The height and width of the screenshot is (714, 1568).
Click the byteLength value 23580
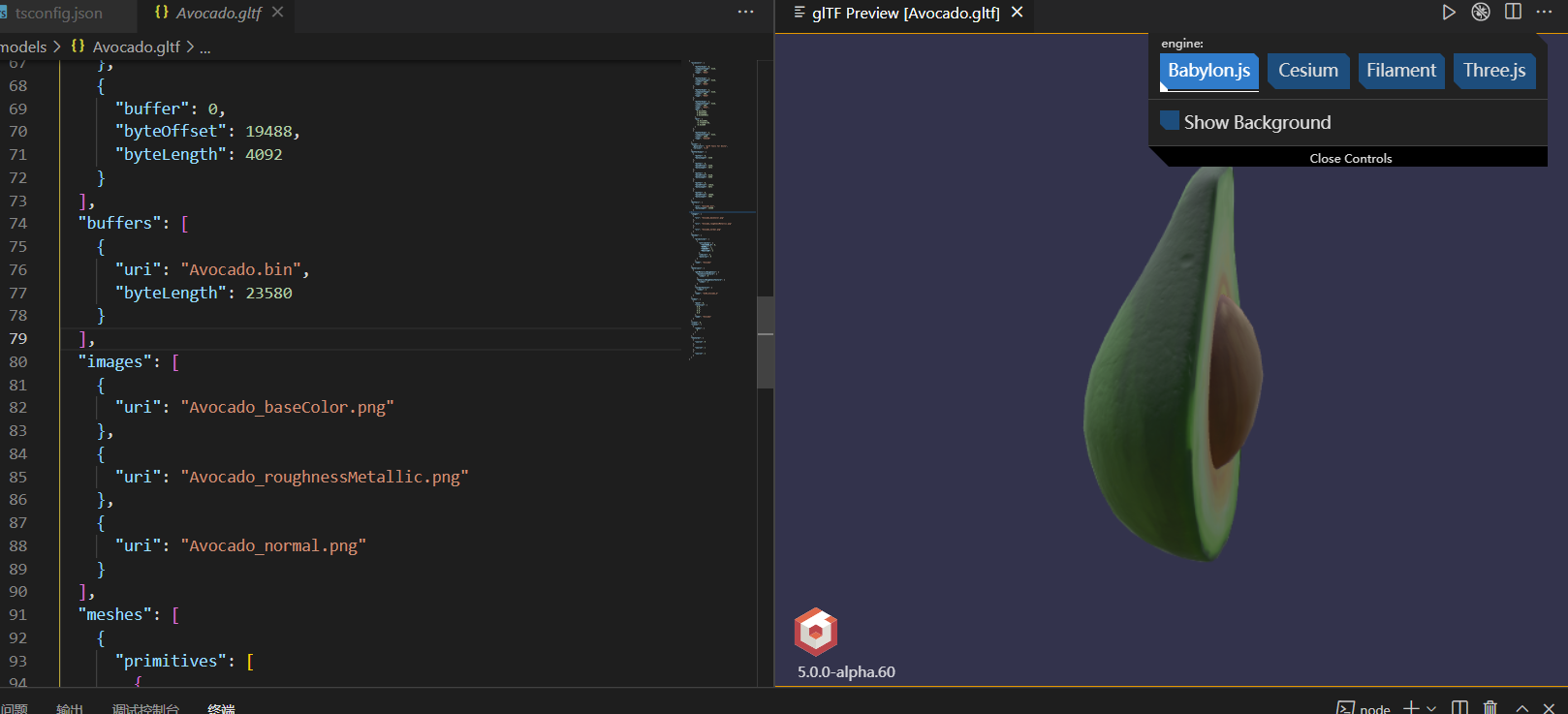268,293
